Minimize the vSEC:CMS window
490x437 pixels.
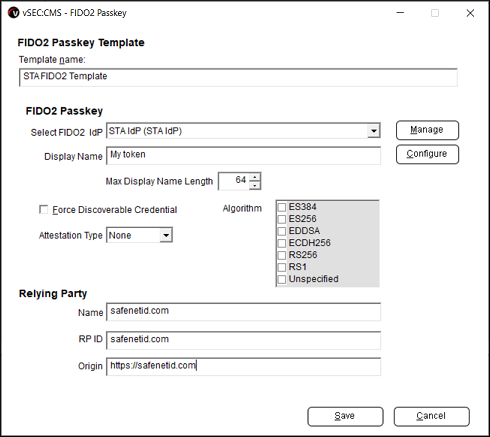click(x=400, y=13)
